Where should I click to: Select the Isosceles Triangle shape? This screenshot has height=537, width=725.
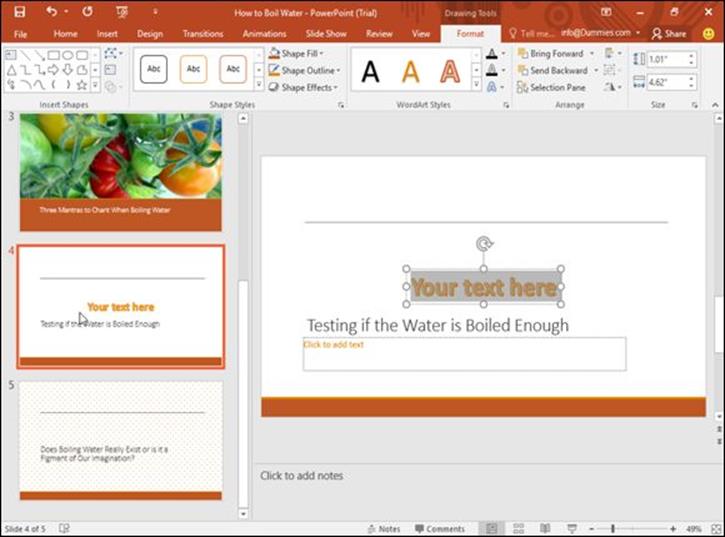pos(12,70)
